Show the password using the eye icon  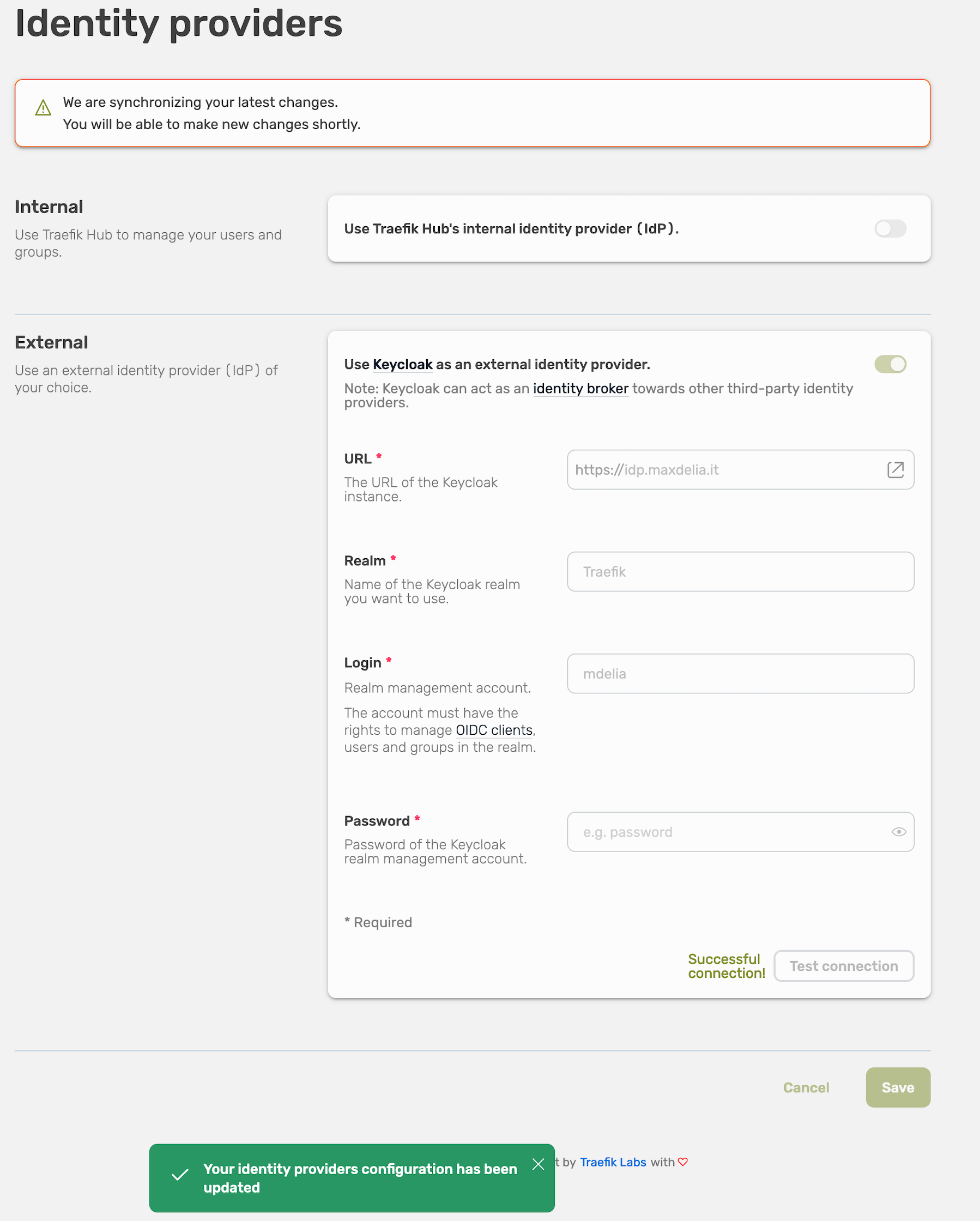(x=899, y=832)
